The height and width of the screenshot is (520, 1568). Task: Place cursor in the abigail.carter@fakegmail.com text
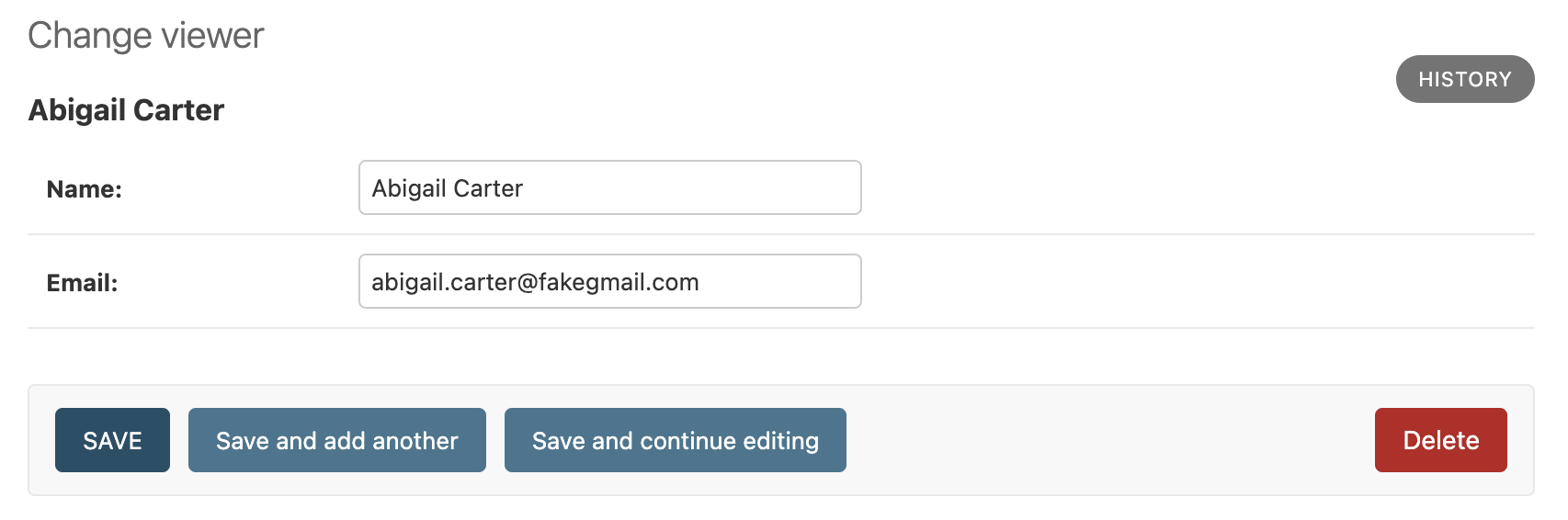[535, 282]
